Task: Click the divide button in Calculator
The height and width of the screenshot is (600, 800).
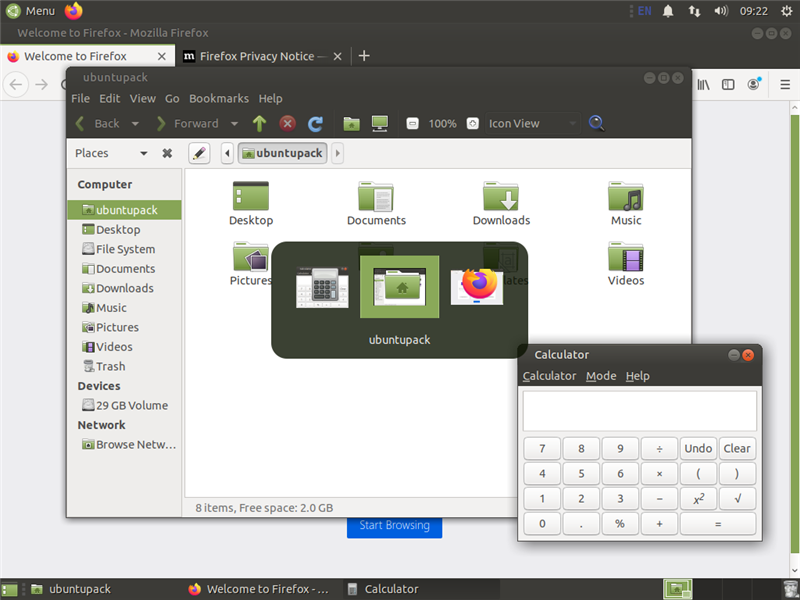Action: coord(659,448)
